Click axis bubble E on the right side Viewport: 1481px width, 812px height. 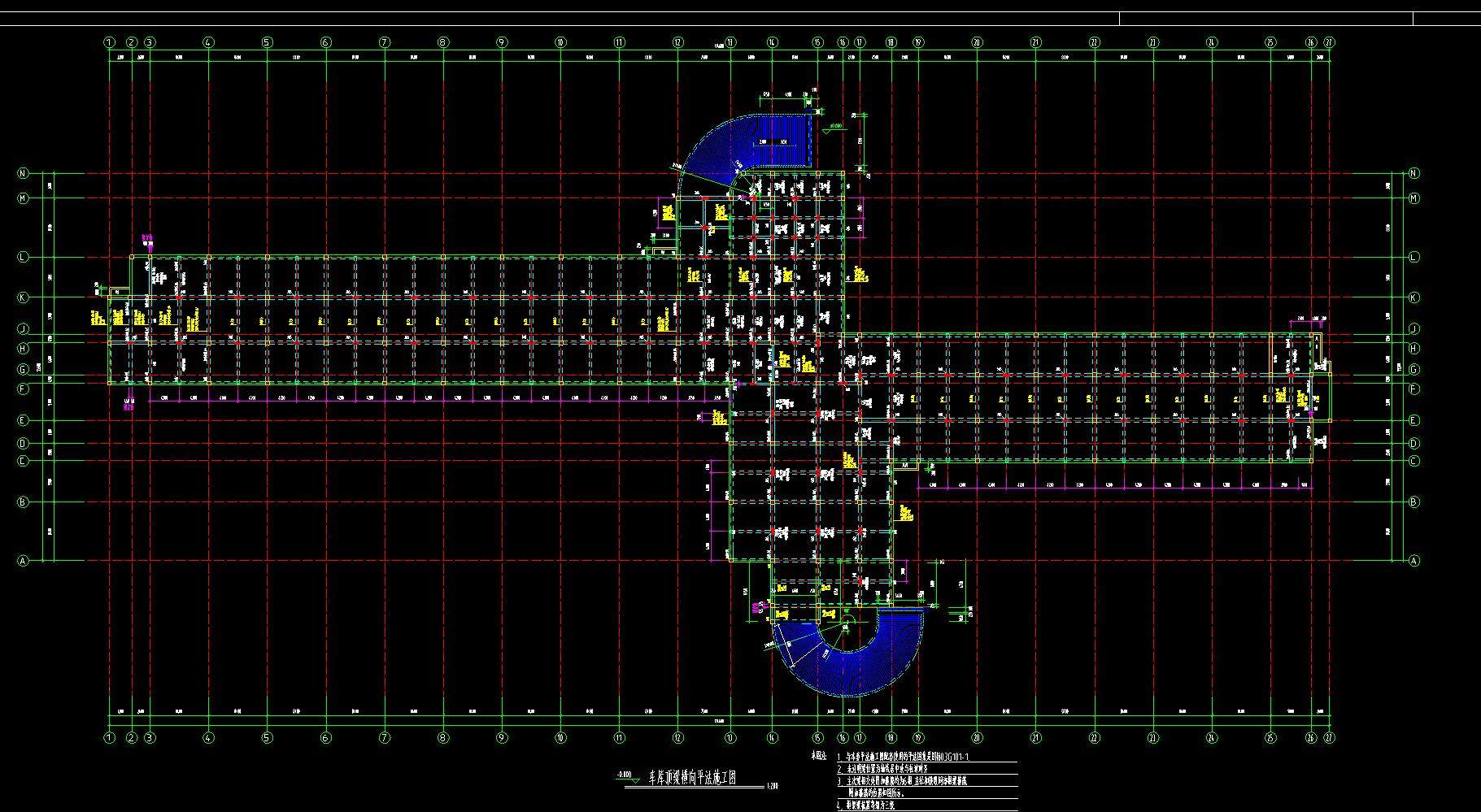point(1414,420)
